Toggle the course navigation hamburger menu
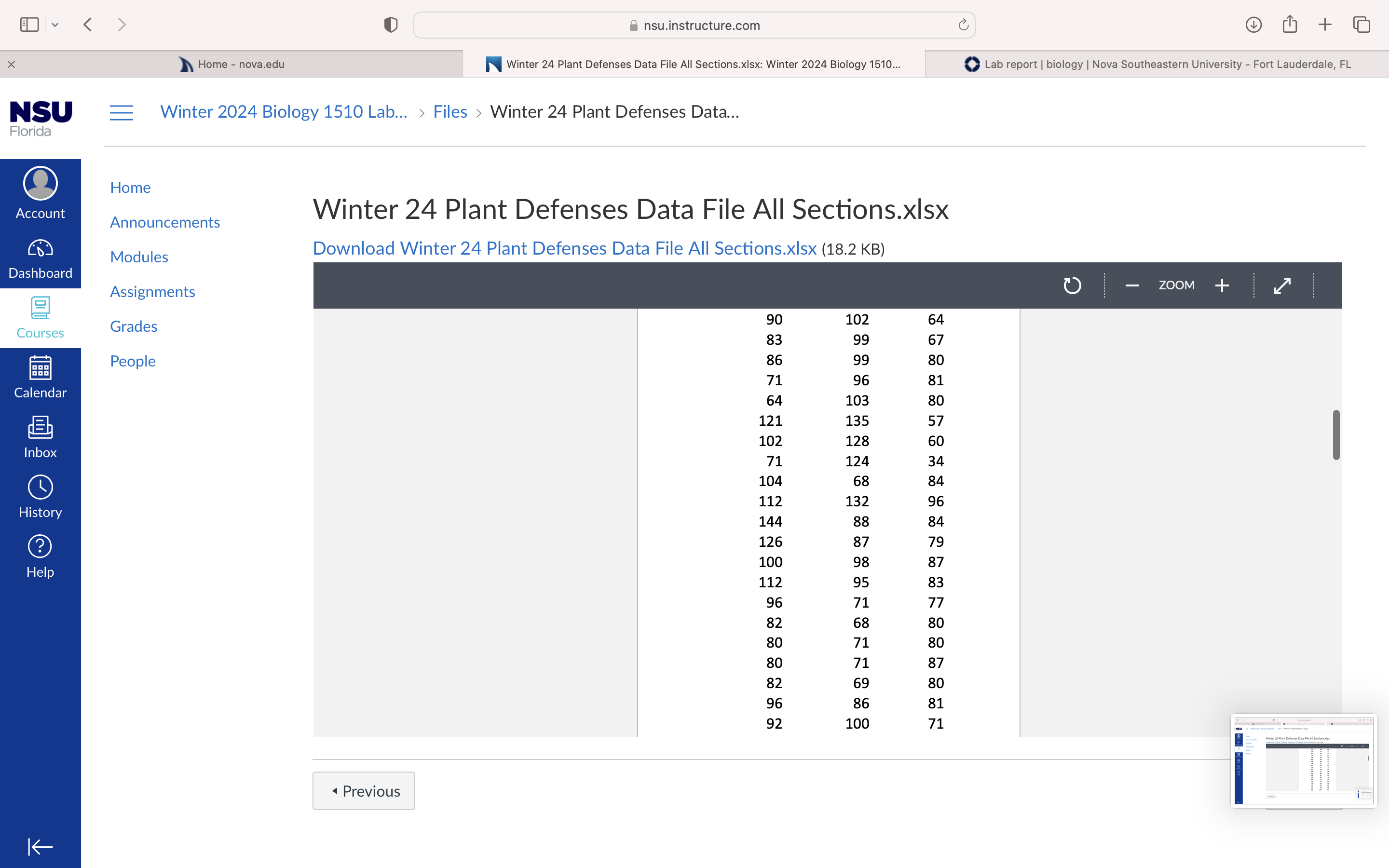 [121, 112]
